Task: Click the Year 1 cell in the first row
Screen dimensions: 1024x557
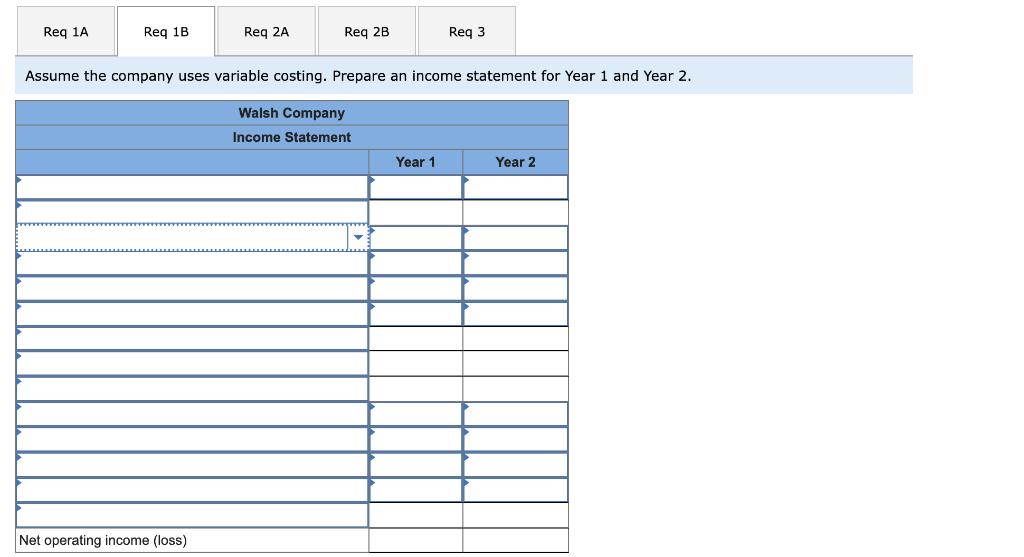Action: coord(416,187)
